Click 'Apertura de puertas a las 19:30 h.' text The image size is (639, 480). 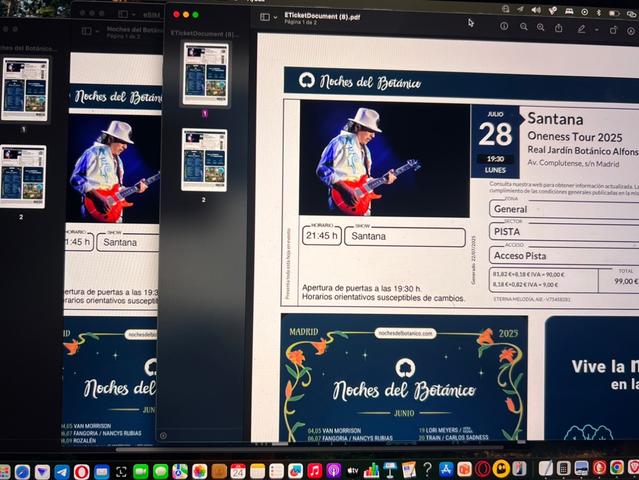[x=361, y=288]
